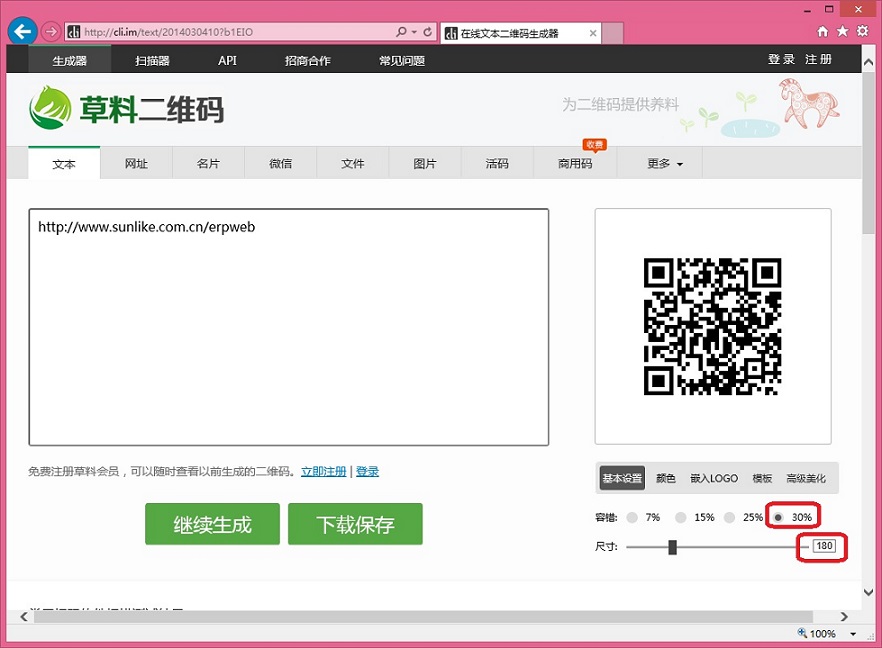
Task: Click the vertical scrollbar down arrow
Action: coord(868,592)
